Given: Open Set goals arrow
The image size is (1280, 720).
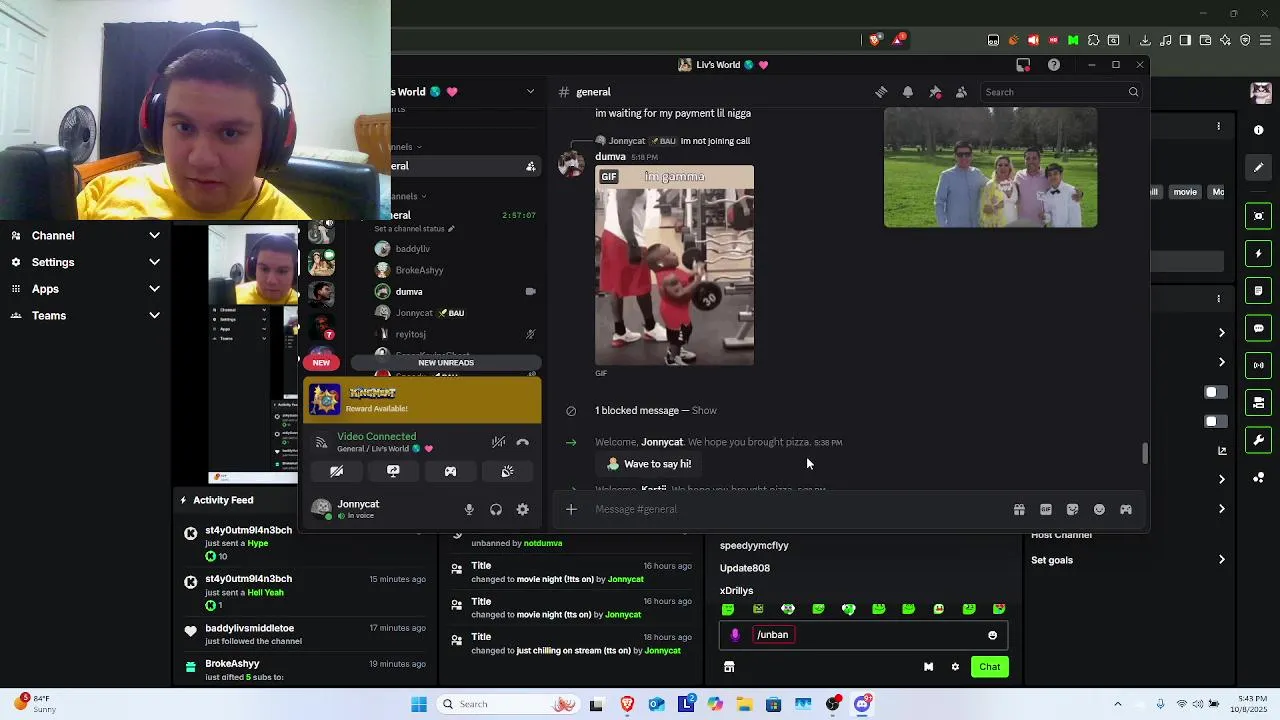Looking at the screenshot, I should (1221, 560).
